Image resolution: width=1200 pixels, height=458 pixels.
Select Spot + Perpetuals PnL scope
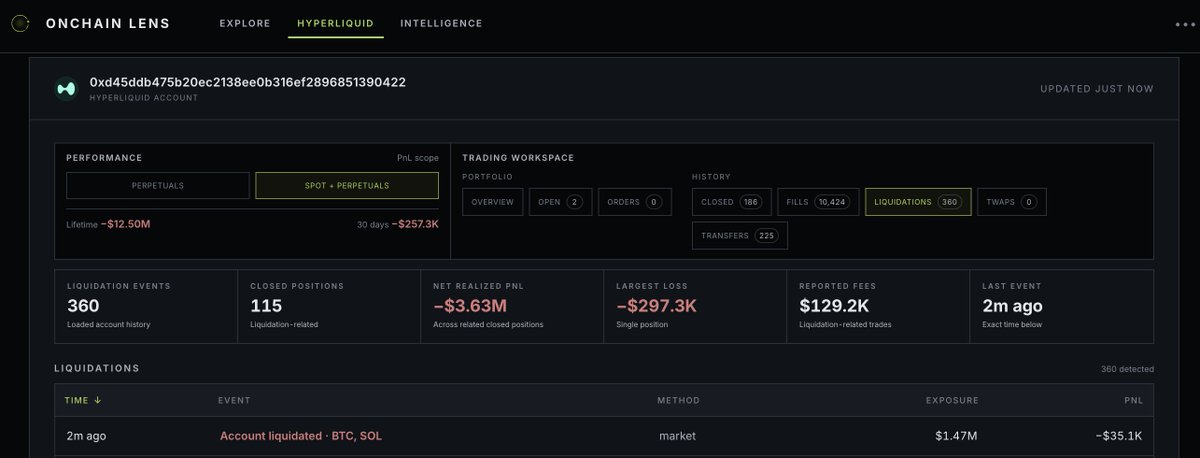click(347, 186)
